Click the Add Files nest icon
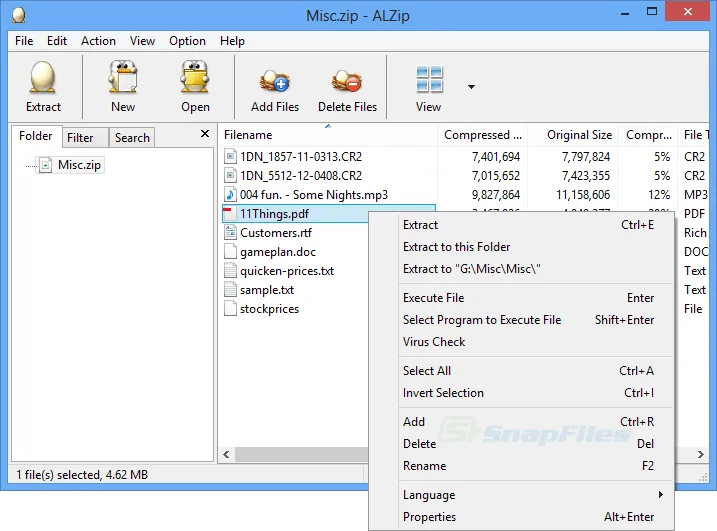This screenshot has height=531, width=717. tap(275, 81)
